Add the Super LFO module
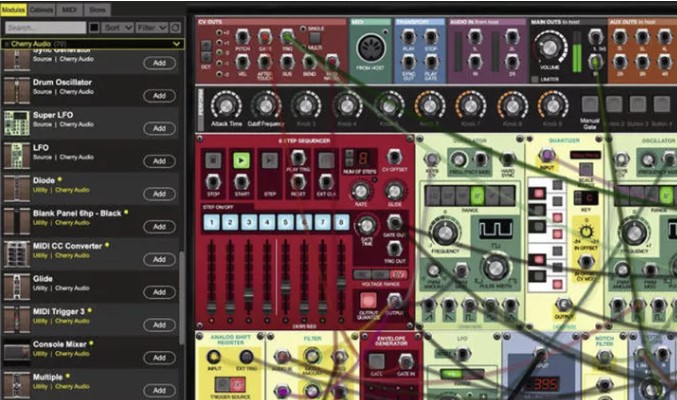Image resolution: width=677 pixels, height=400 pixels. [x=159, y=128]
